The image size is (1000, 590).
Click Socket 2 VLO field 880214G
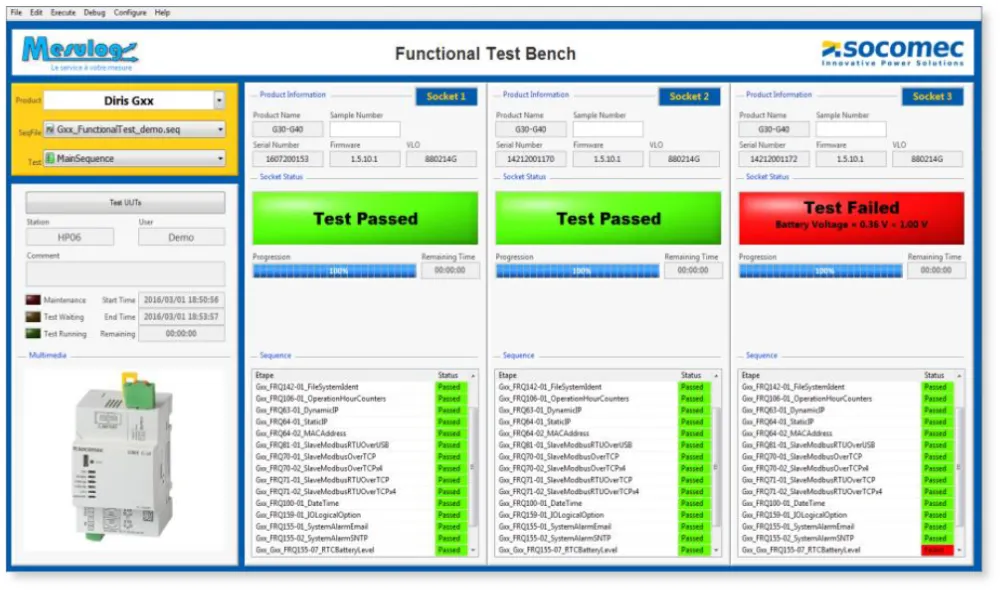coord(684,159)
